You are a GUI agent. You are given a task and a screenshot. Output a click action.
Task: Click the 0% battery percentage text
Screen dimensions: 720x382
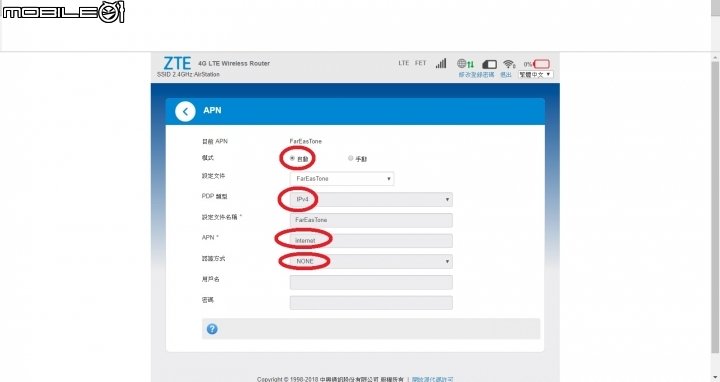[x=528, y=64]
